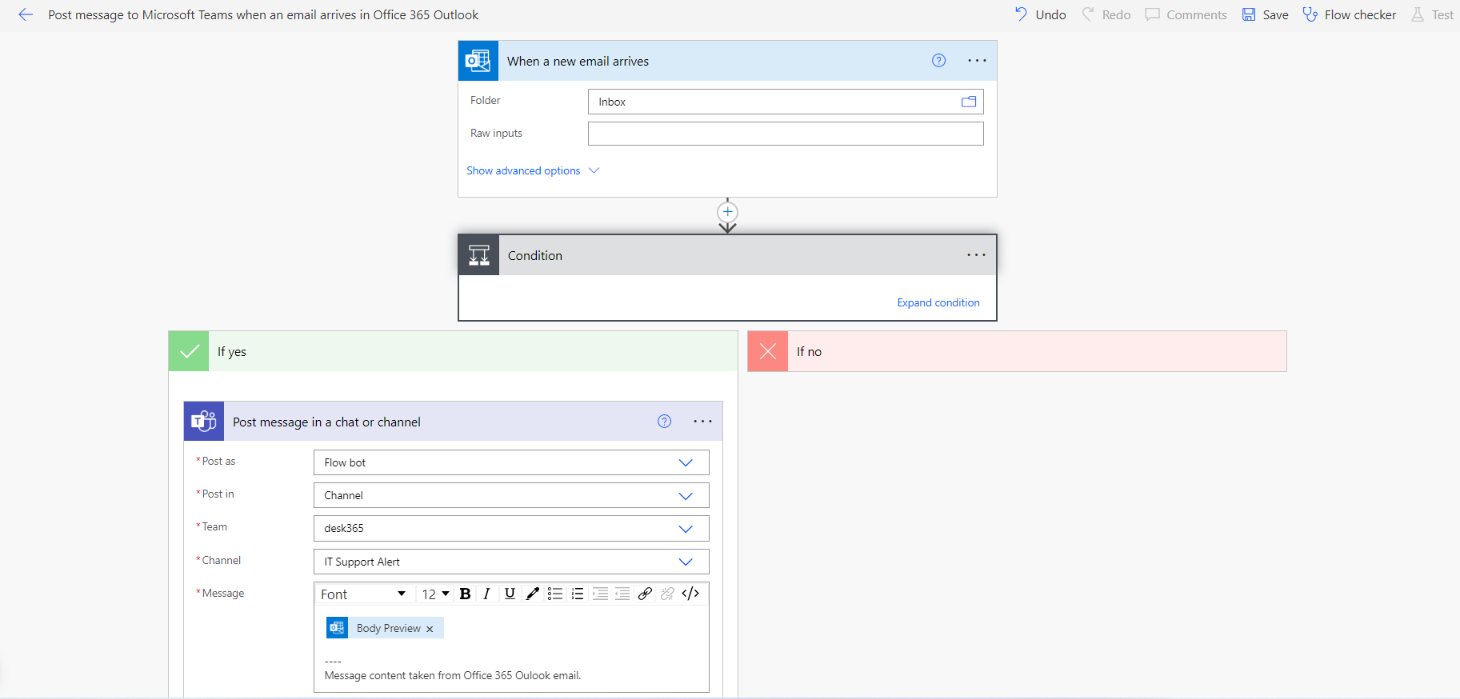Viewport: 1460px width, 699px height.
Task: Switch the message editor to HTML code view
Action: pos(690,593)
